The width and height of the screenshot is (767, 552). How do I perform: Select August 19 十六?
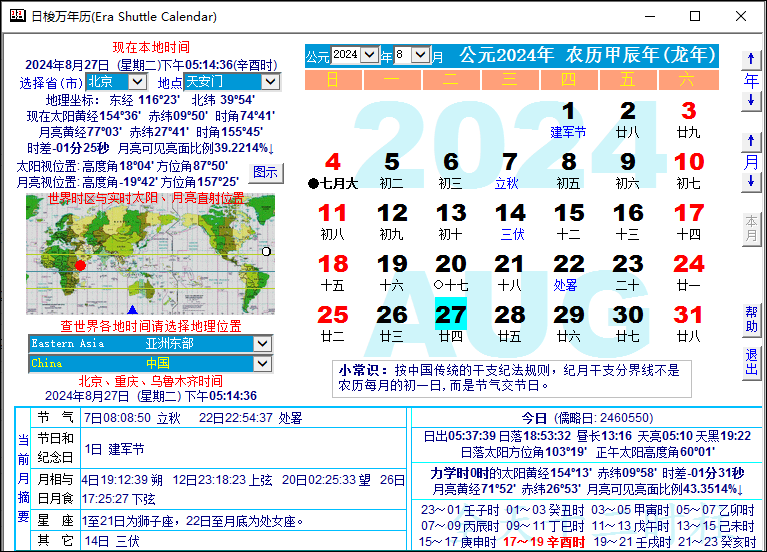coord(391,273)
